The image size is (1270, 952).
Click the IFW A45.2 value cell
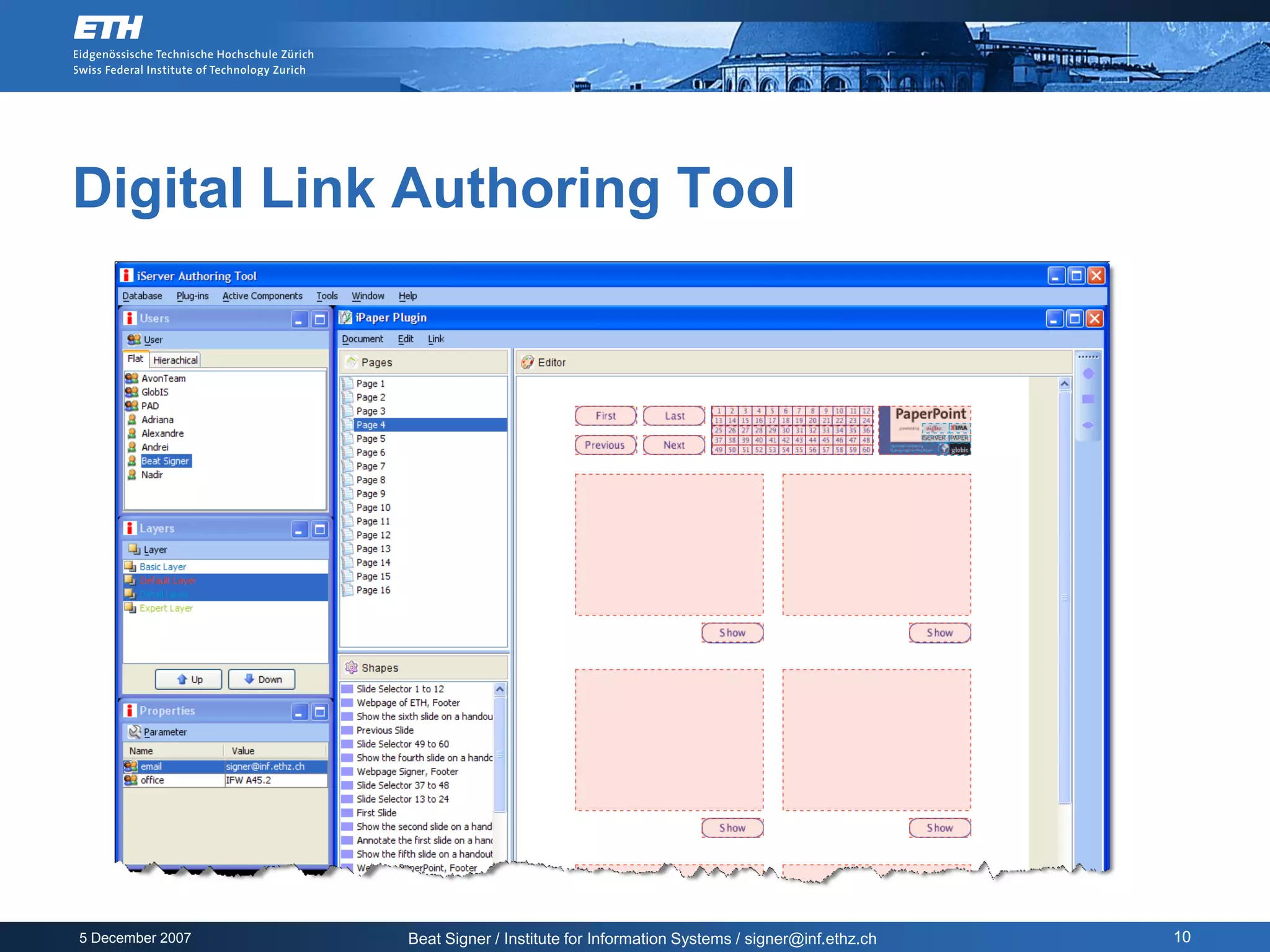[276, 780]
